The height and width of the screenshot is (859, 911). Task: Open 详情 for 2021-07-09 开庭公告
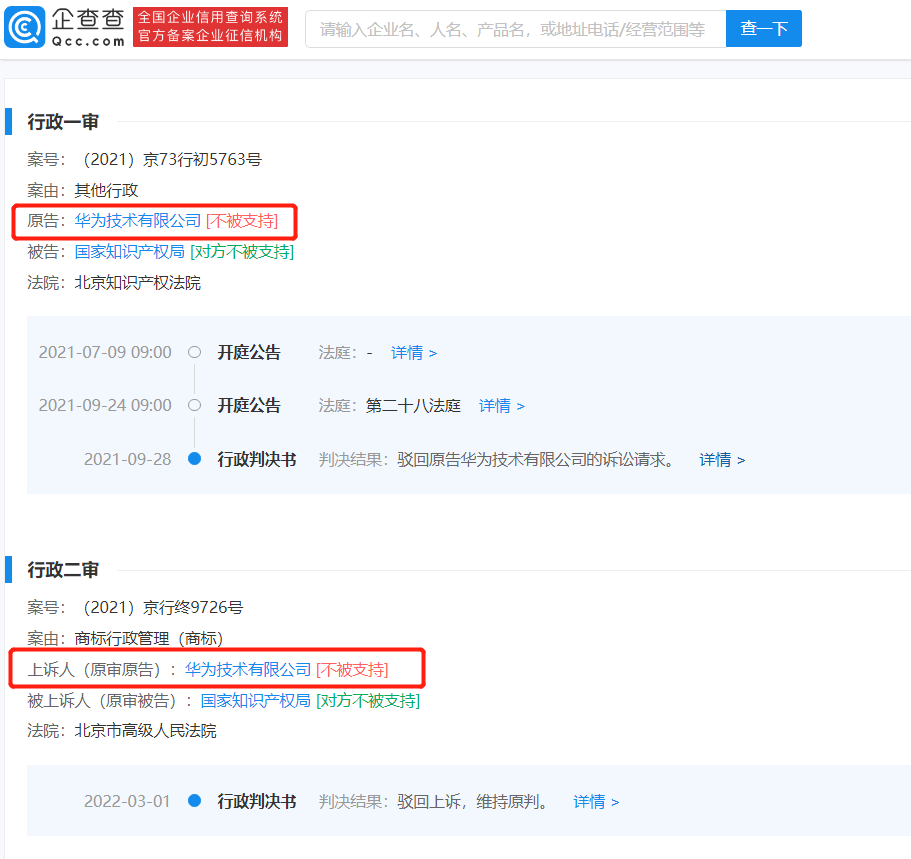click(x=414, y=353)
